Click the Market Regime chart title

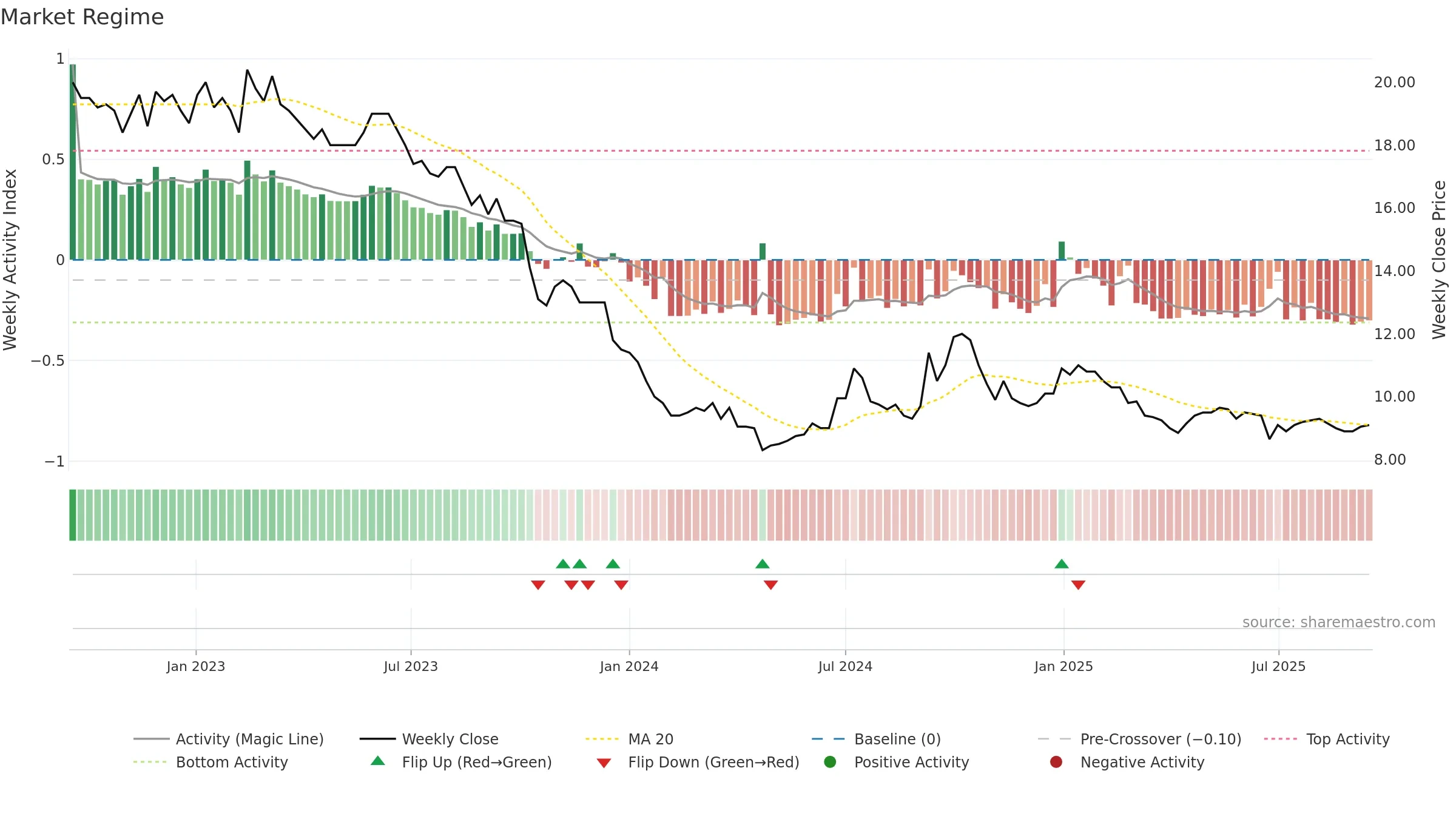[x=82, y=17]
